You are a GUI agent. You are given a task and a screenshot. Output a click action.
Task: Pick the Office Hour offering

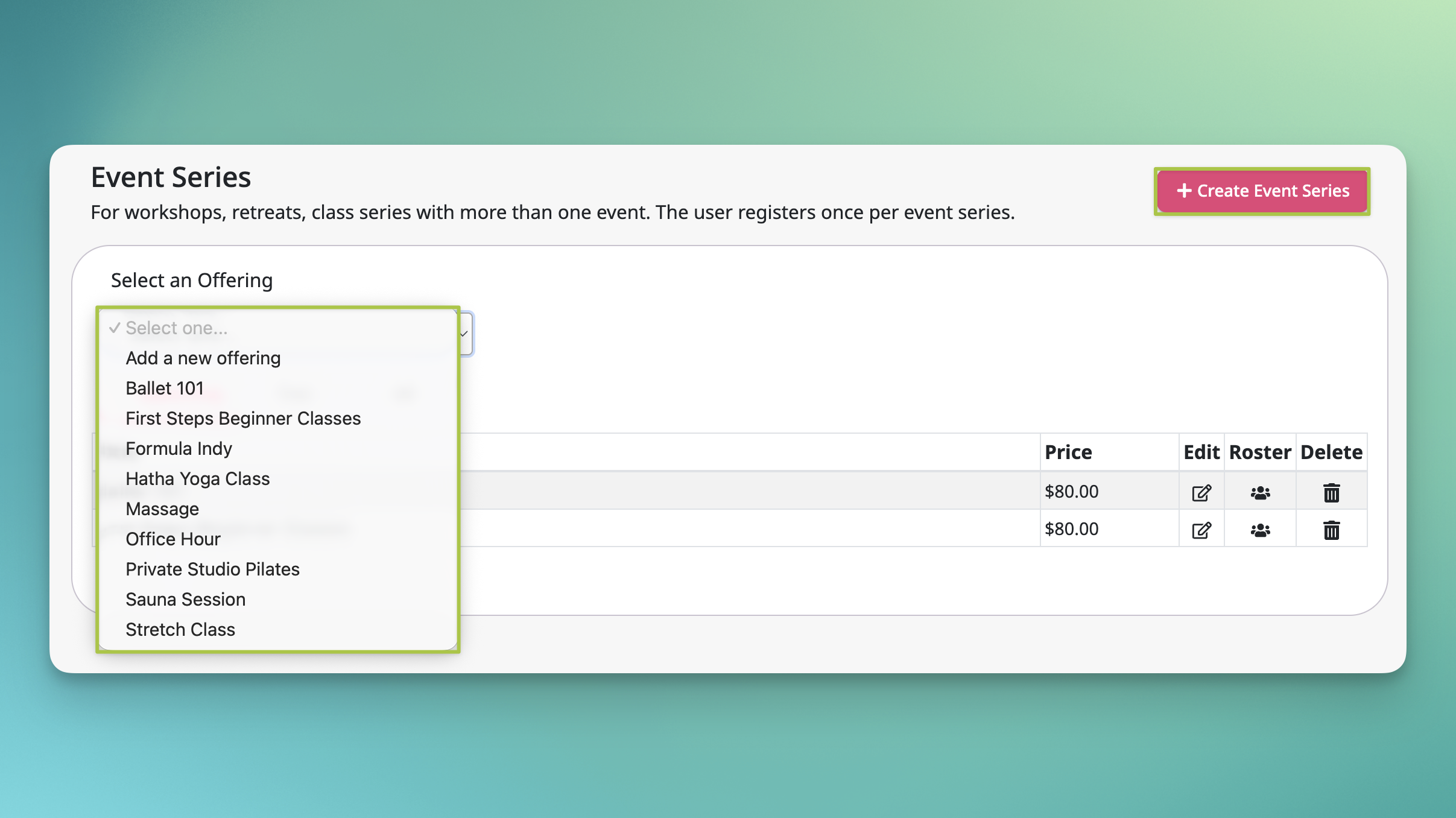[277, 539]
